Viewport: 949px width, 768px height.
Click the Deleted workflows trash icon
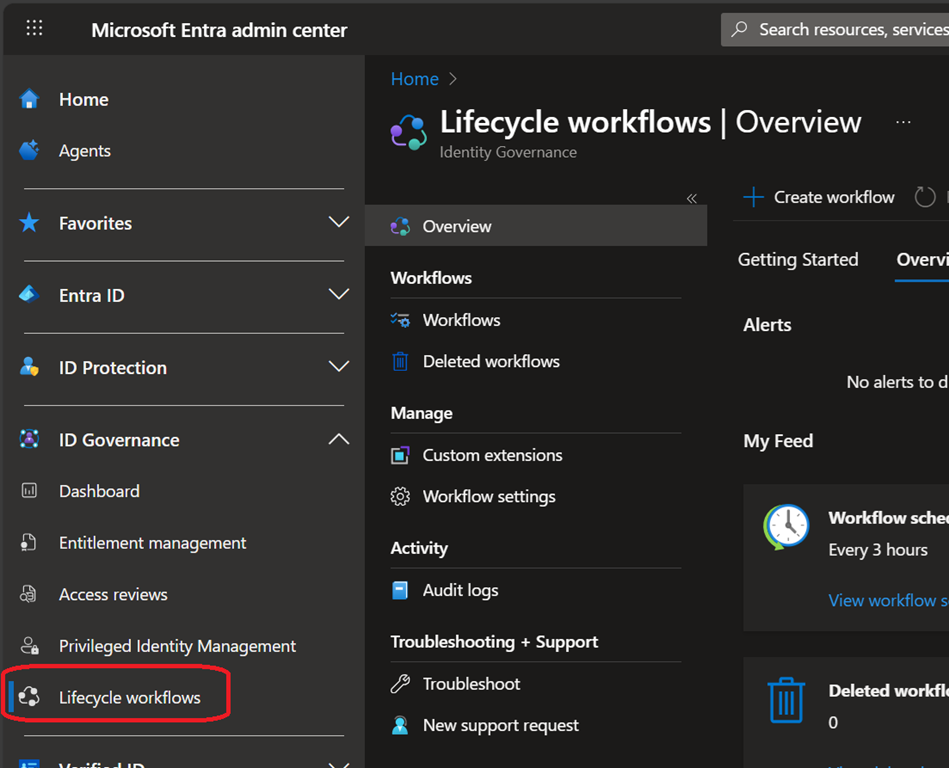[x=400, y=362]
